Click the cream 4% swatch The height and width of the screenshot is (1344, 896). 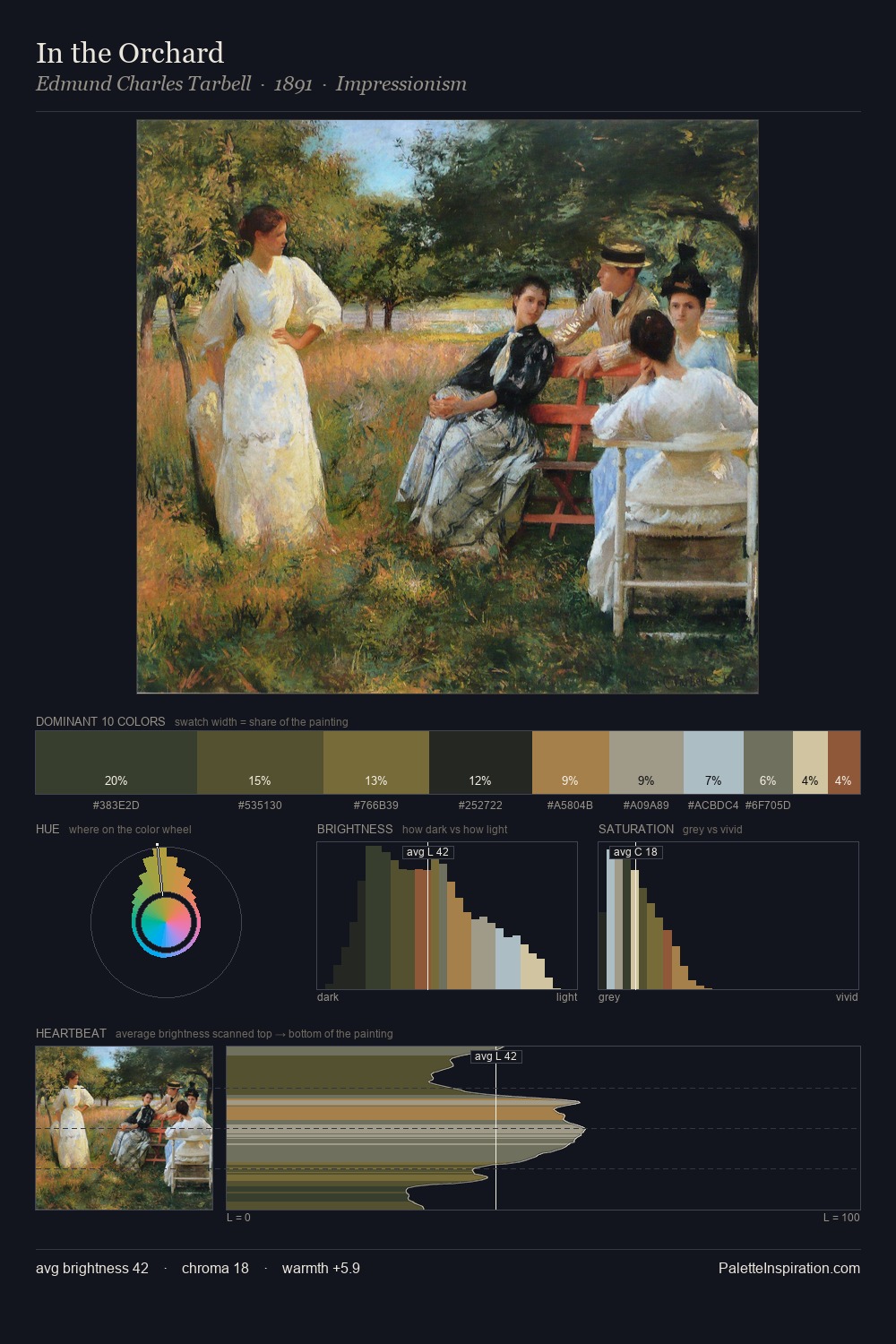pyautogui.click(x=810, y=762)
